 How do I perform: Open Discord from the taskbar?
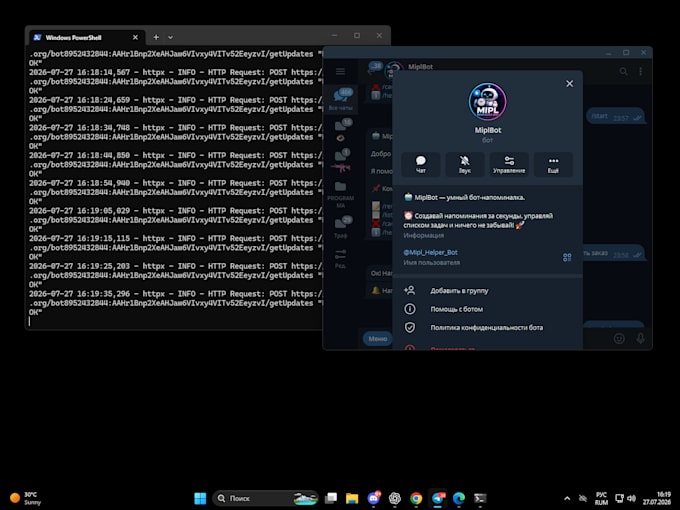pos(373,498)
